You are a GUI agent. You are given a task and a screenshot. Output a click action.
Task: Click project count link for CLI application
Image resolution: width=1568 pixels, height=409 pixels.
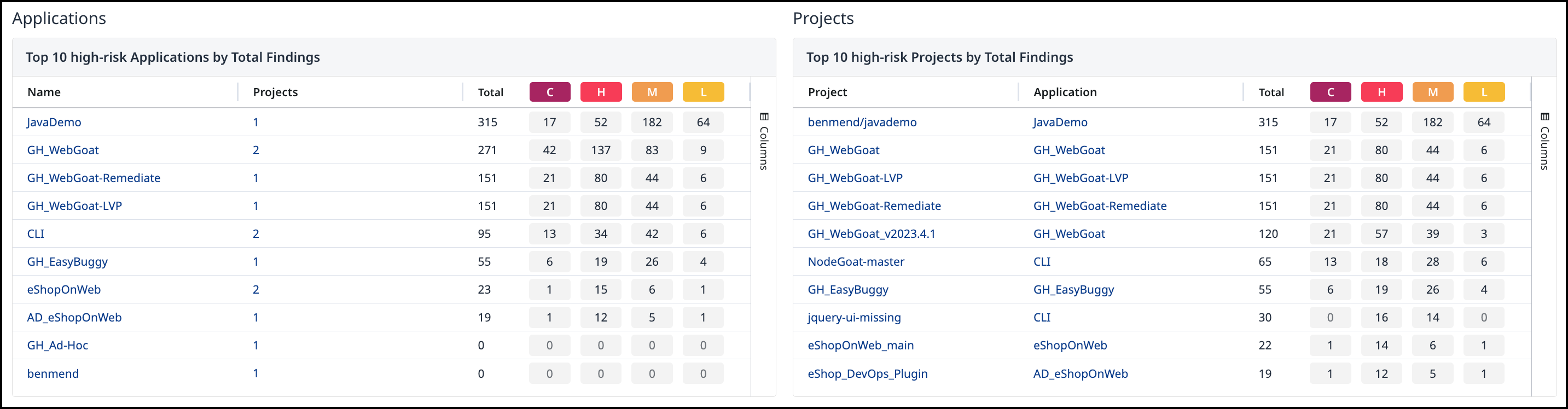tap(255, 233)
